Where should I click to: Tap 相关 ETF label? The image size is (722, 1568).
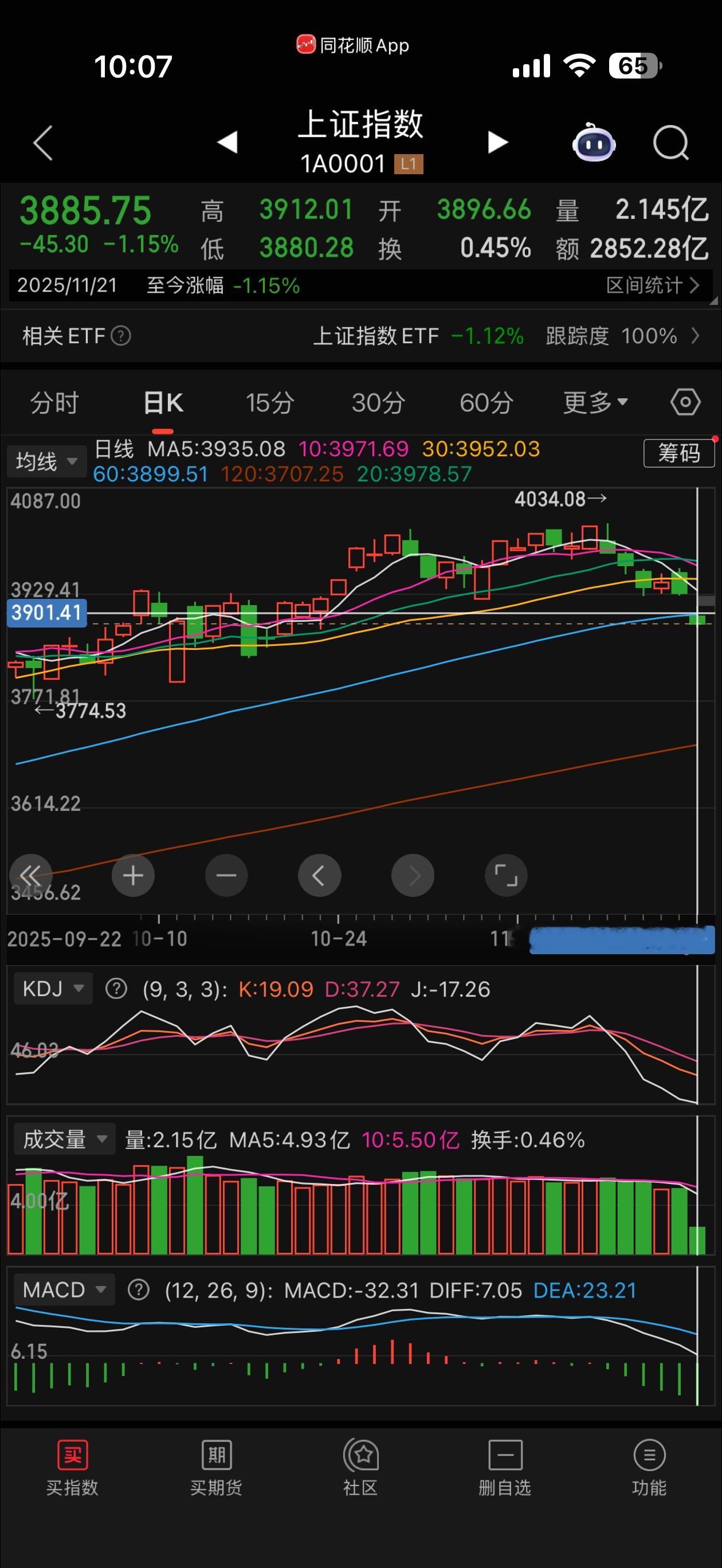(64, 335)
